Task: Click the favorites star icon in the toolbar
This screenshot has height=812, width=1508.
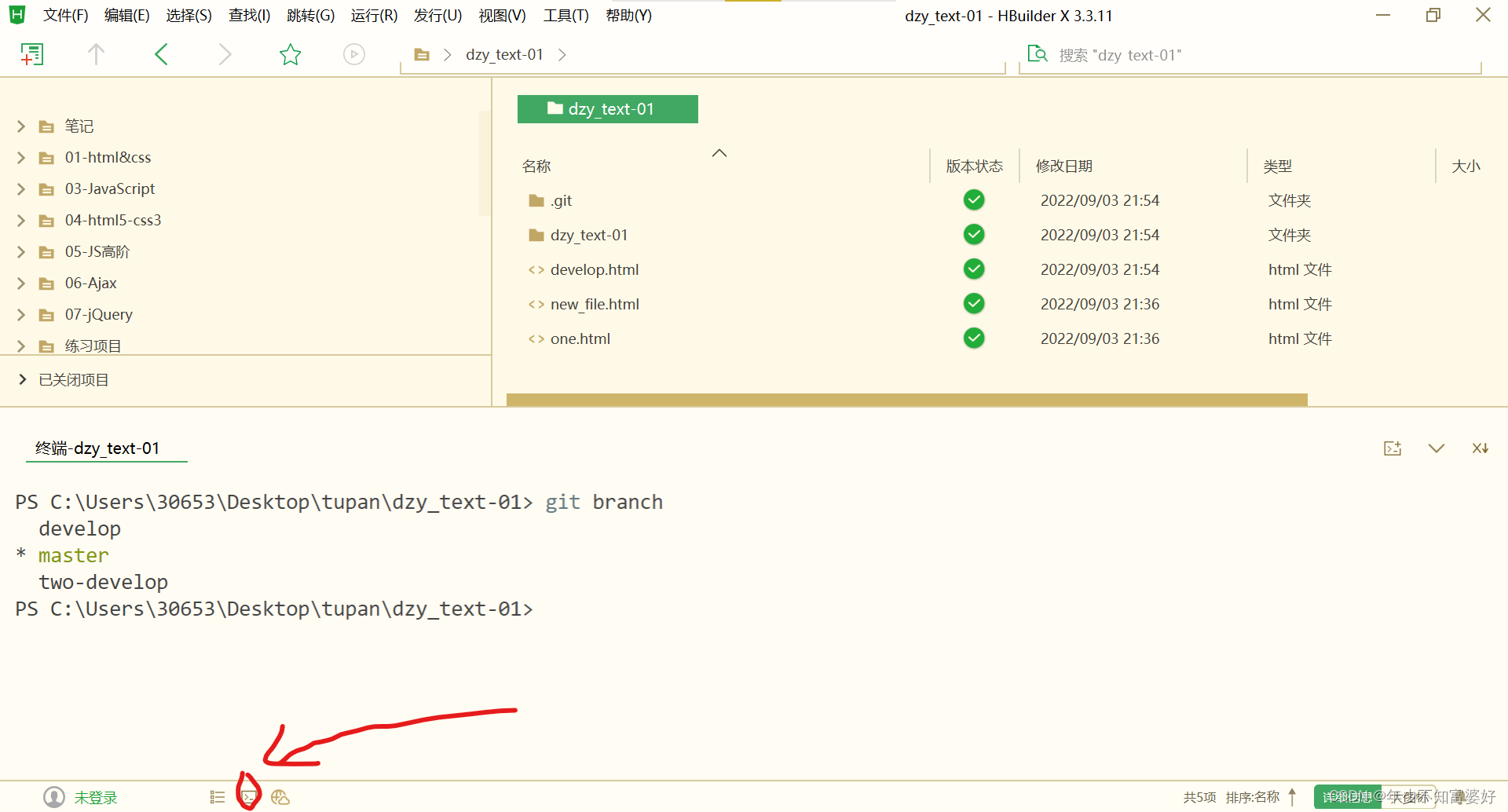Action: [x=290, y=54]
